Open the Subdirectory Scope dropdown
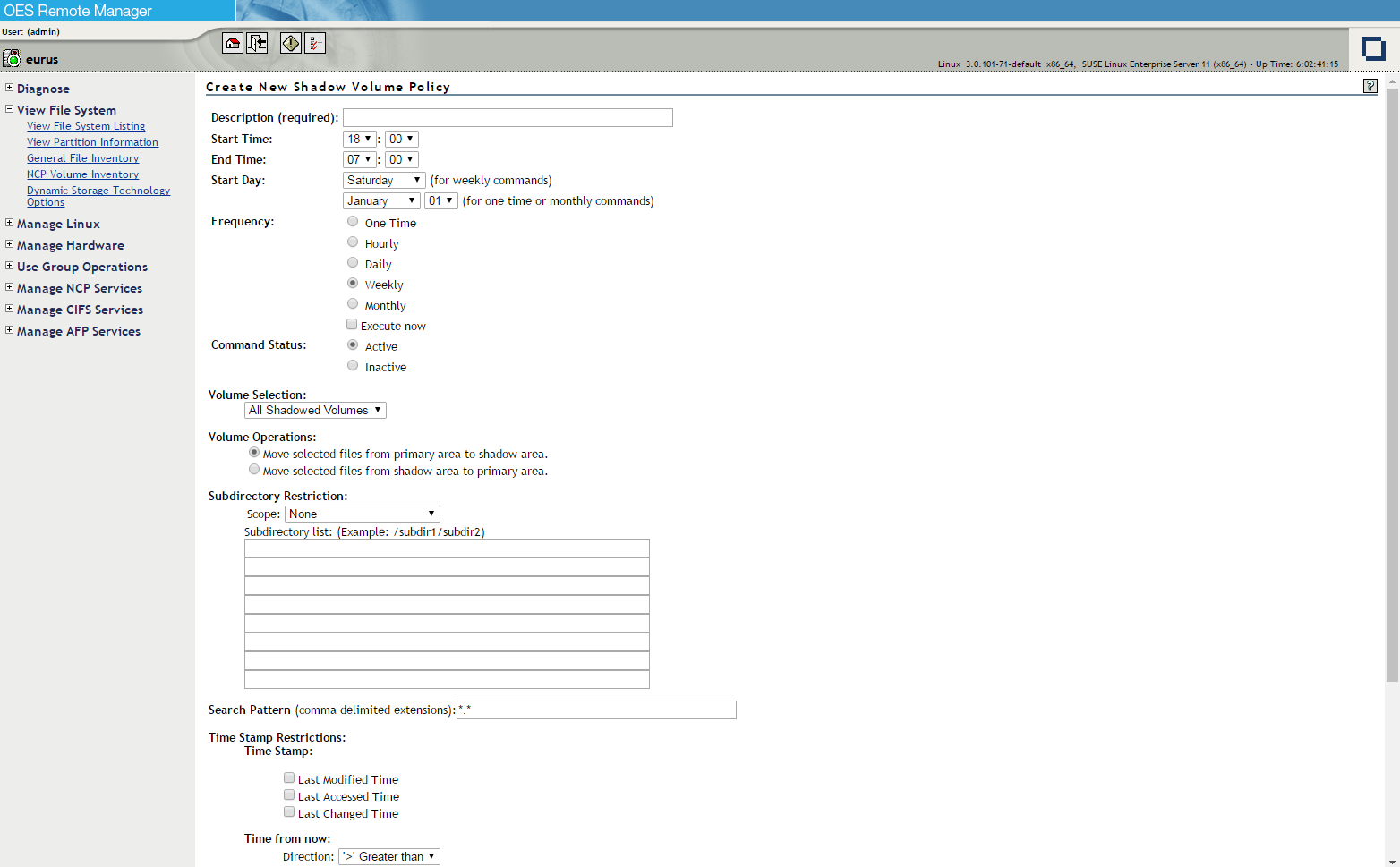Viewport: 1400px width, 867px height. [363, 514]
